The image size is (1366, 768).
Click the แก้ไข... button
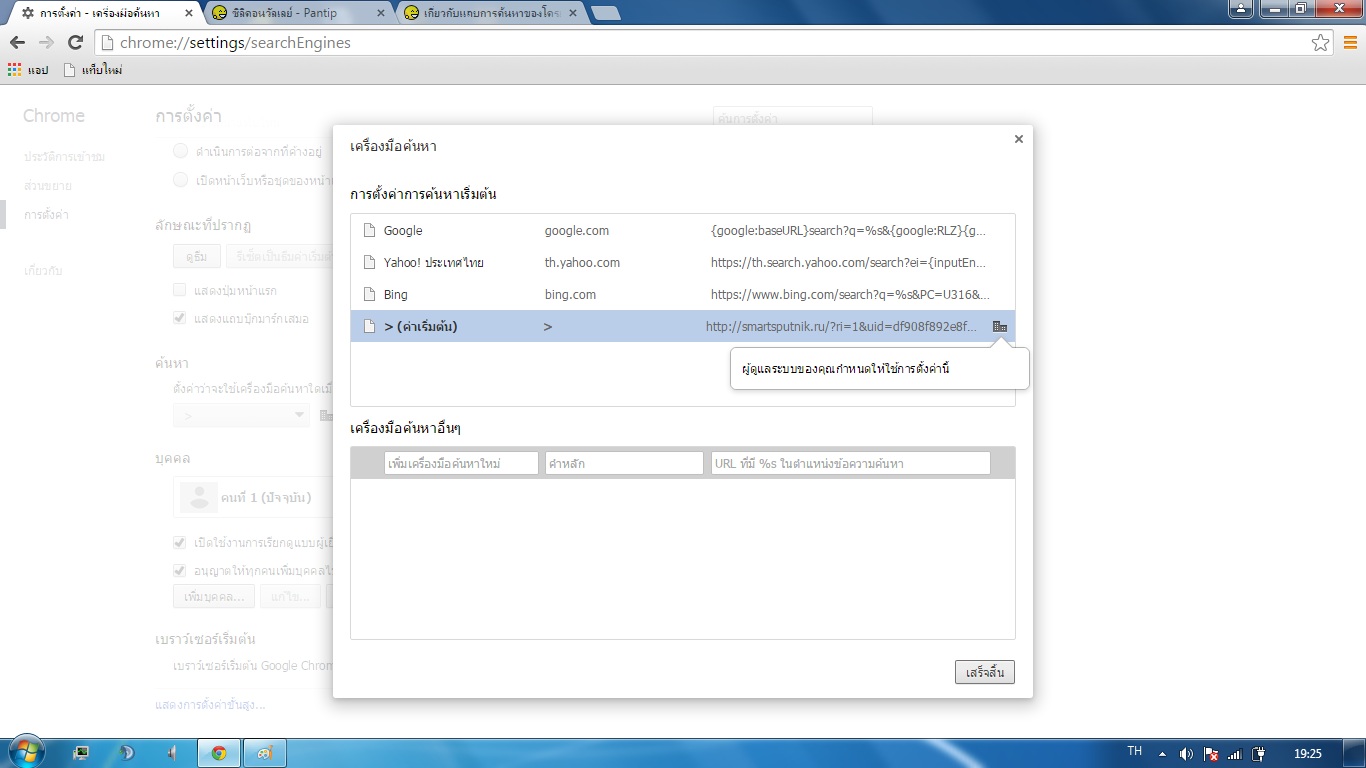tap(290, 597)
